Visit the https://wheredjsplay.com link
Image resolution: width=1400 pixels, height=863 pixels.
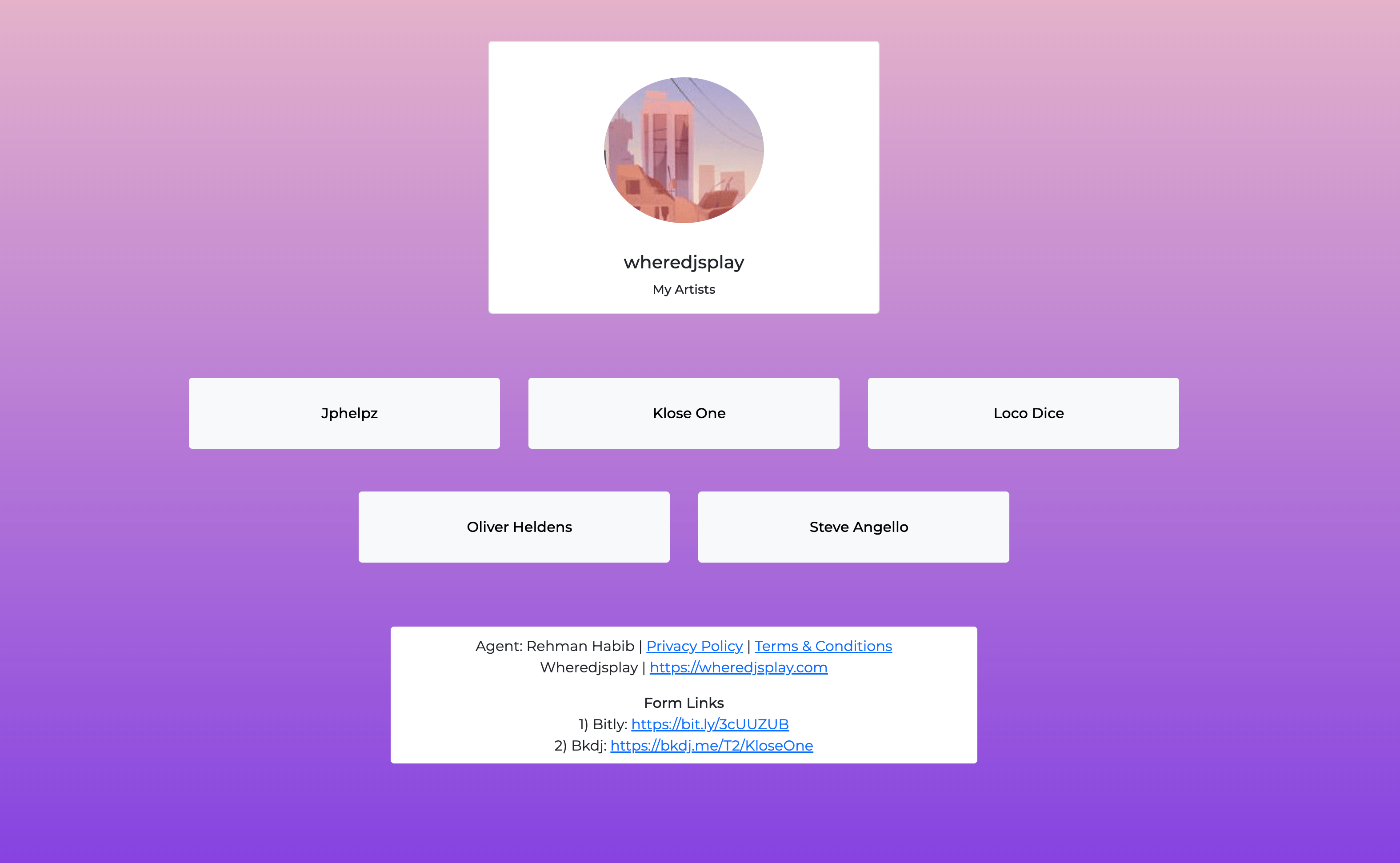point(739,667)
